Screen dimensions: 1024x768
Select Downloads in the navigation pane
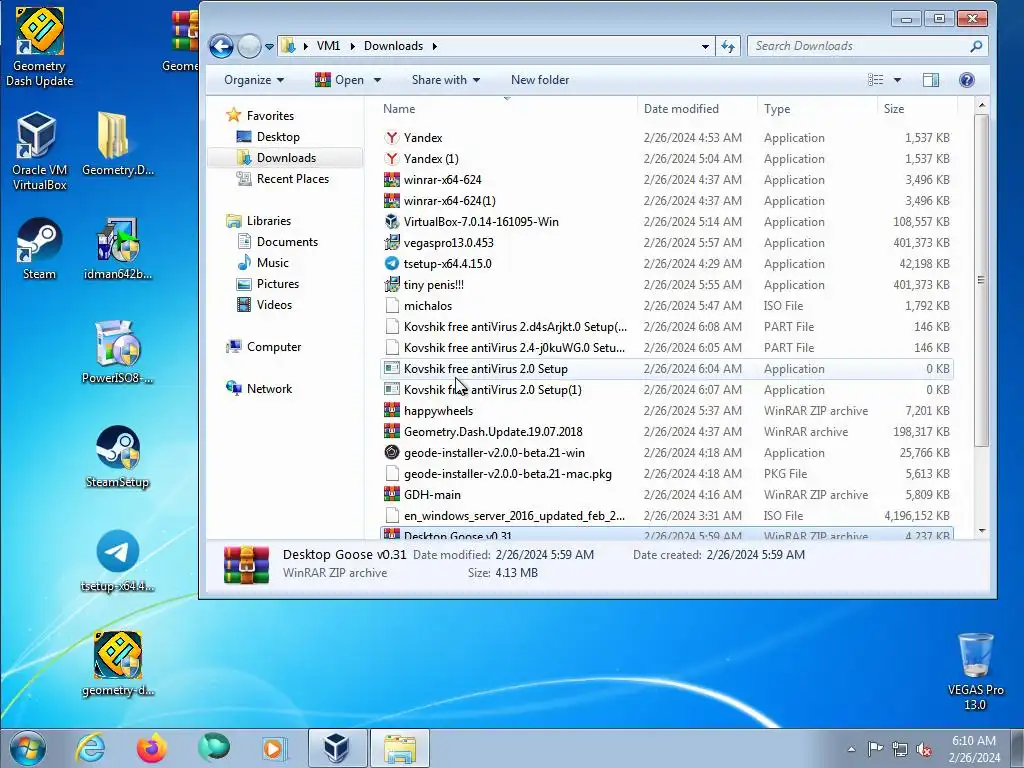click(x=285, y=157)
